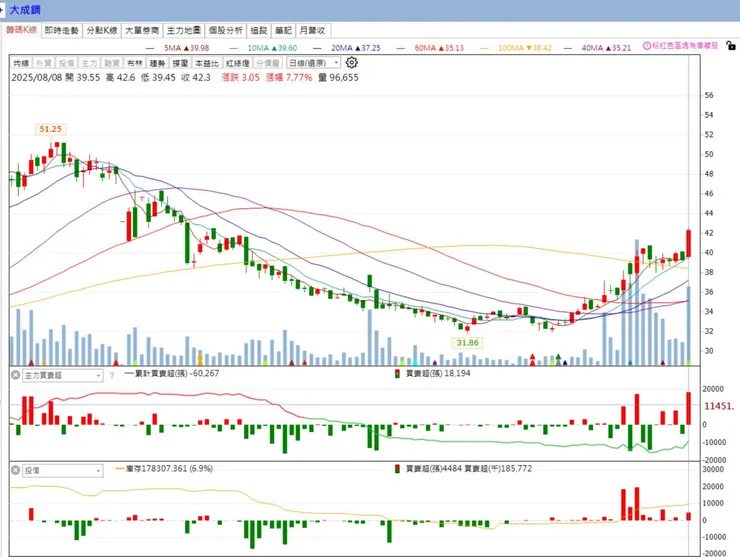
Task: Click the arrow icon beside 大成鋼 title
Action: click(x=2, y=9)
